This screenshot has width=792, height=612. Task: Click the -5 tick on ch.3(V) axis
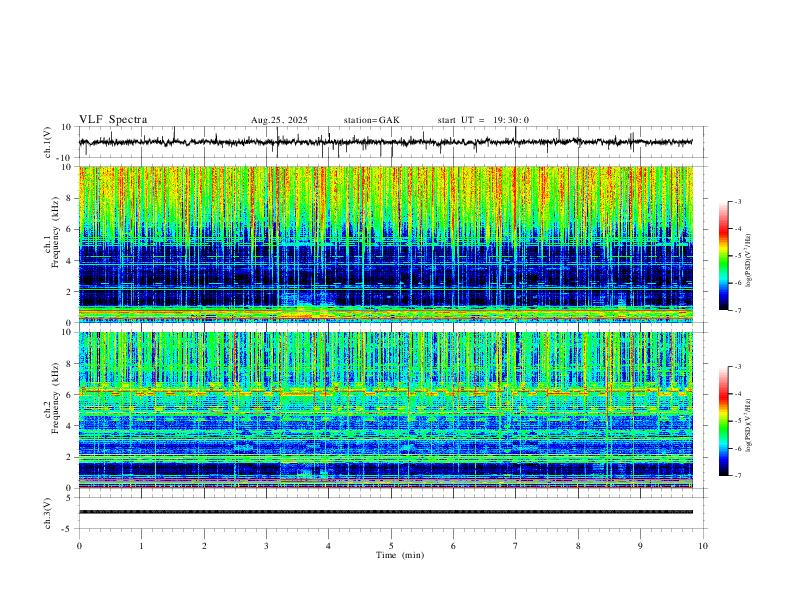68,529
